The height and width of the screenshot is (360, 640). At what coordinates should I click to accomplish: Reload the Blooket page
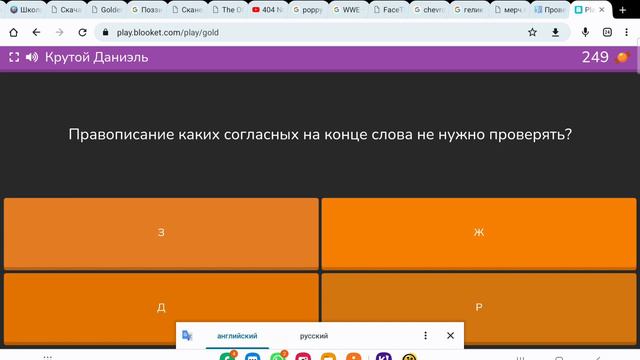tap(82, 32)
